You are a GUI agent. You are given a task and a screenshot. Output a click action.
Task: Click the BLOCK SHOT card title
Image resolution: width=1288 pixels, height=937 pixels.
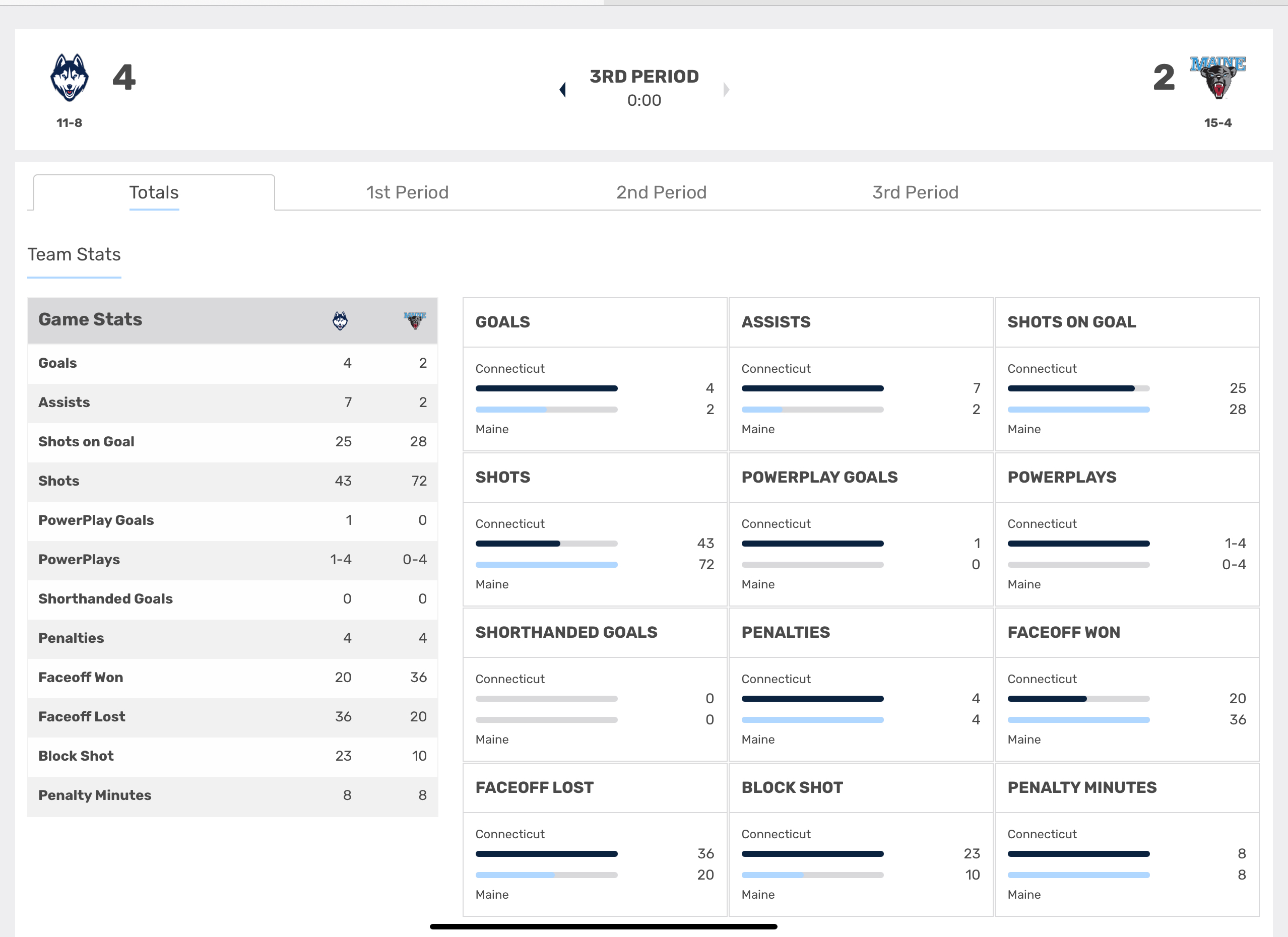792,788
